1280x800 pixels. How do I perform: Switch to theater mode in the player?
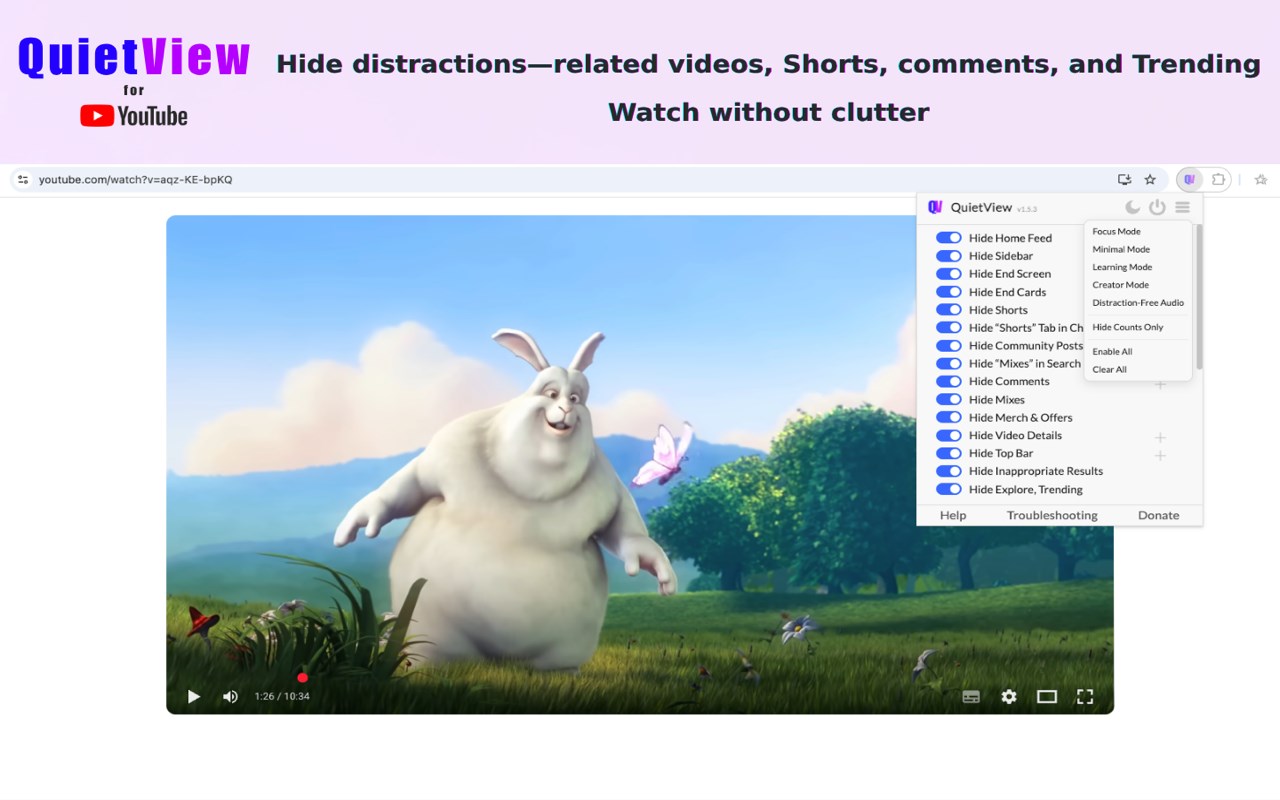coord(1047,697)
